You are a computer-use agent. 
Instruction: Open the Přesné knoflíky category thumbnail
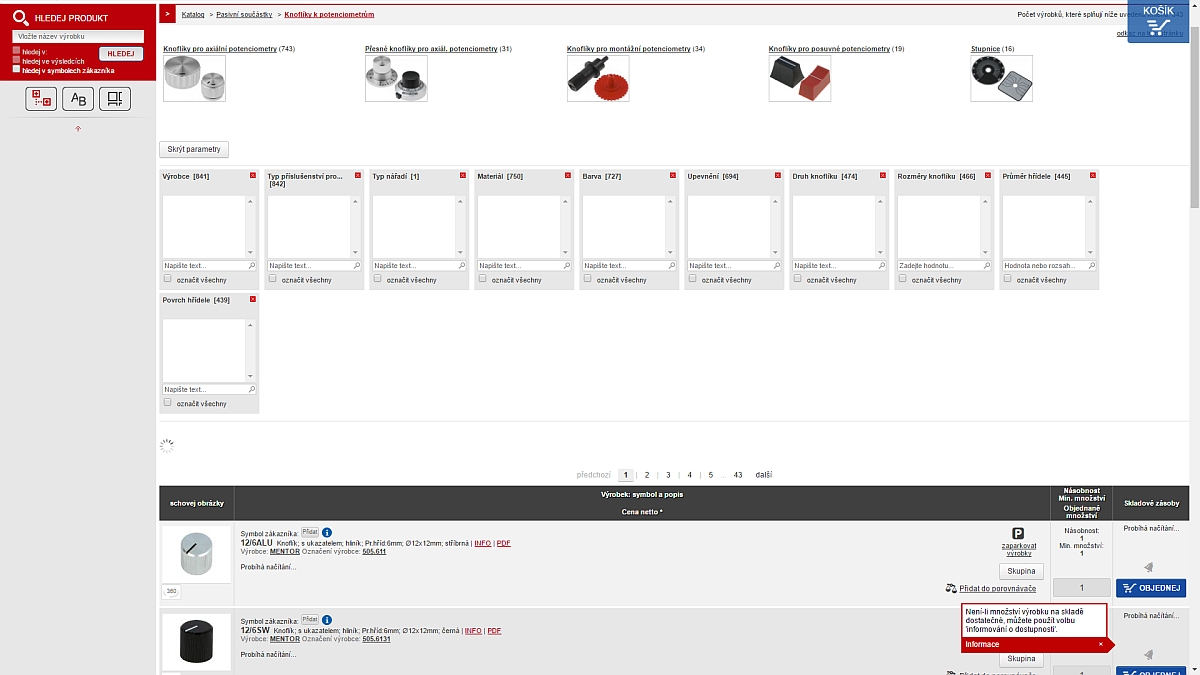tap(396, 78)
